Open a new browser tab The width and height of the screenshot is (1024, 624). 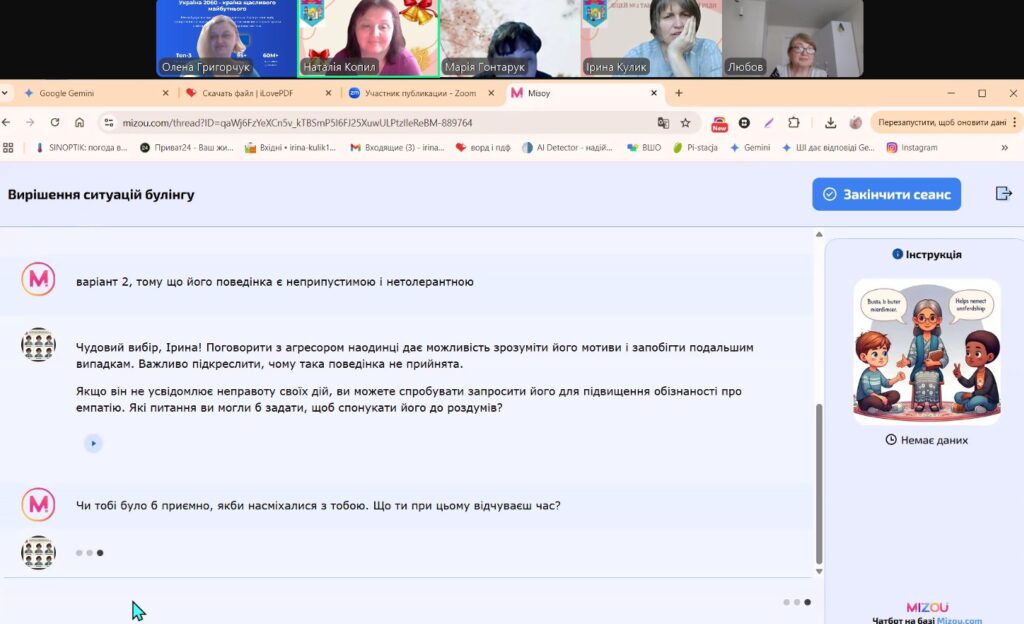679,93
